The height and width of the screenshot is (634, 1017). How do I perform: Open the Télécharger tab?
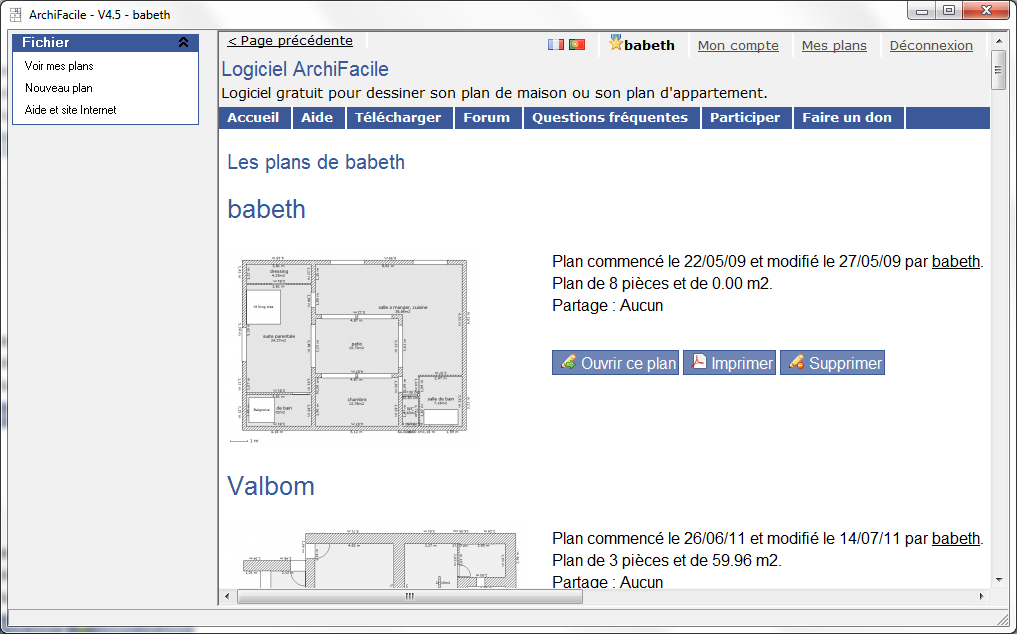(x=398, y=117)
